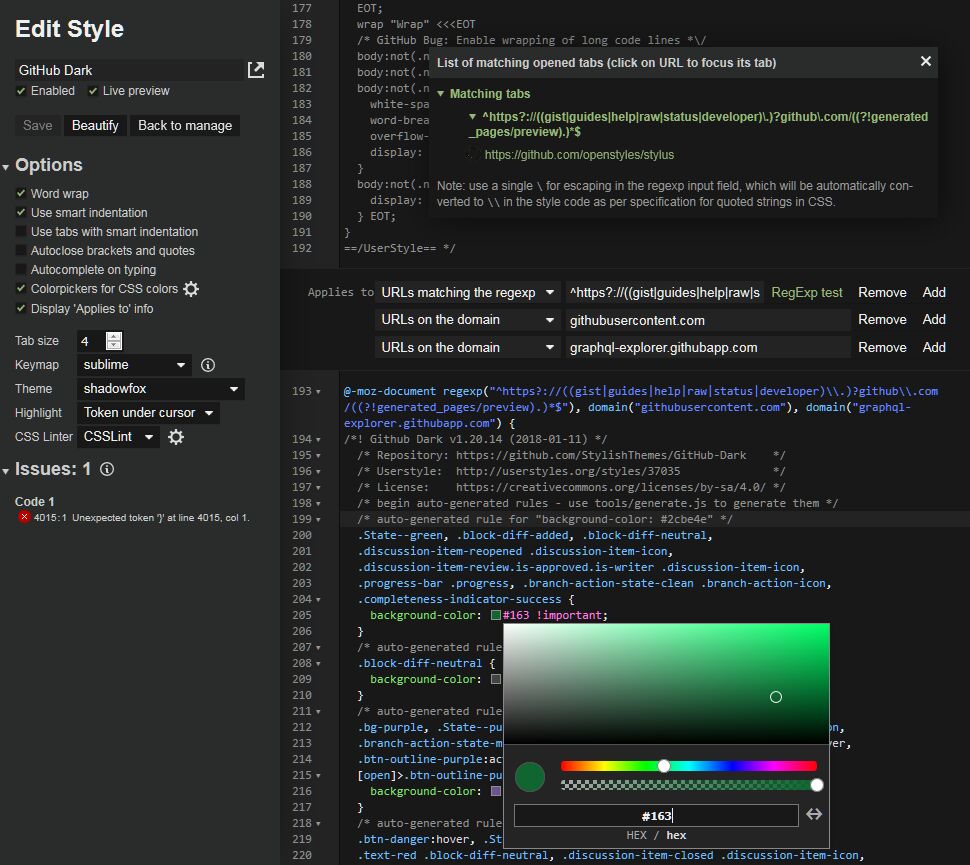The image size is (970, 865).
Task: Click the githubusercontent.com domain input field
Action: (706, 320)
